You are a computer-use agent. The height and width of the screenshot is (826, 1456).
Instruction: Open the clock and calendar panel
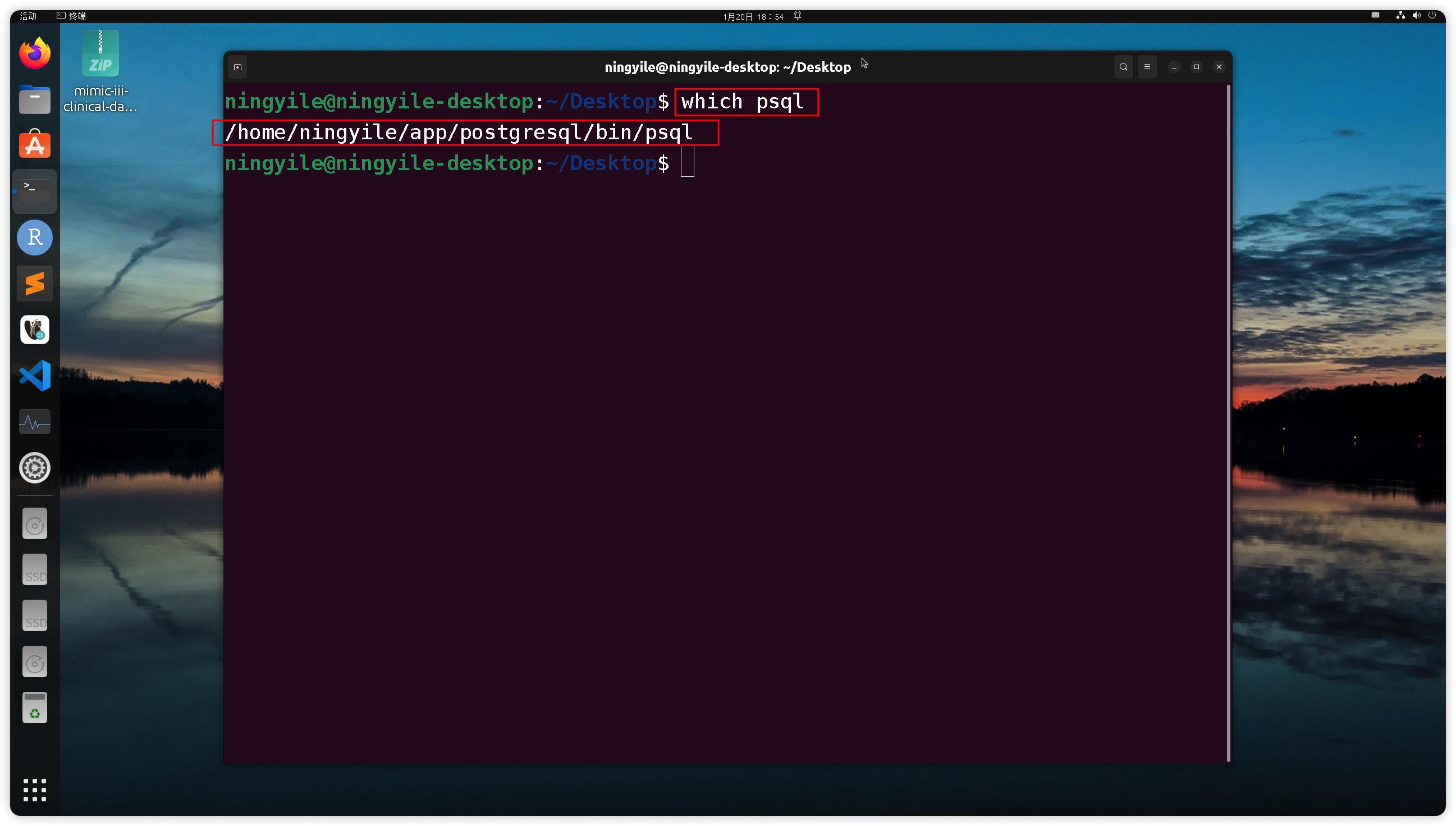[x=752, y=16]
